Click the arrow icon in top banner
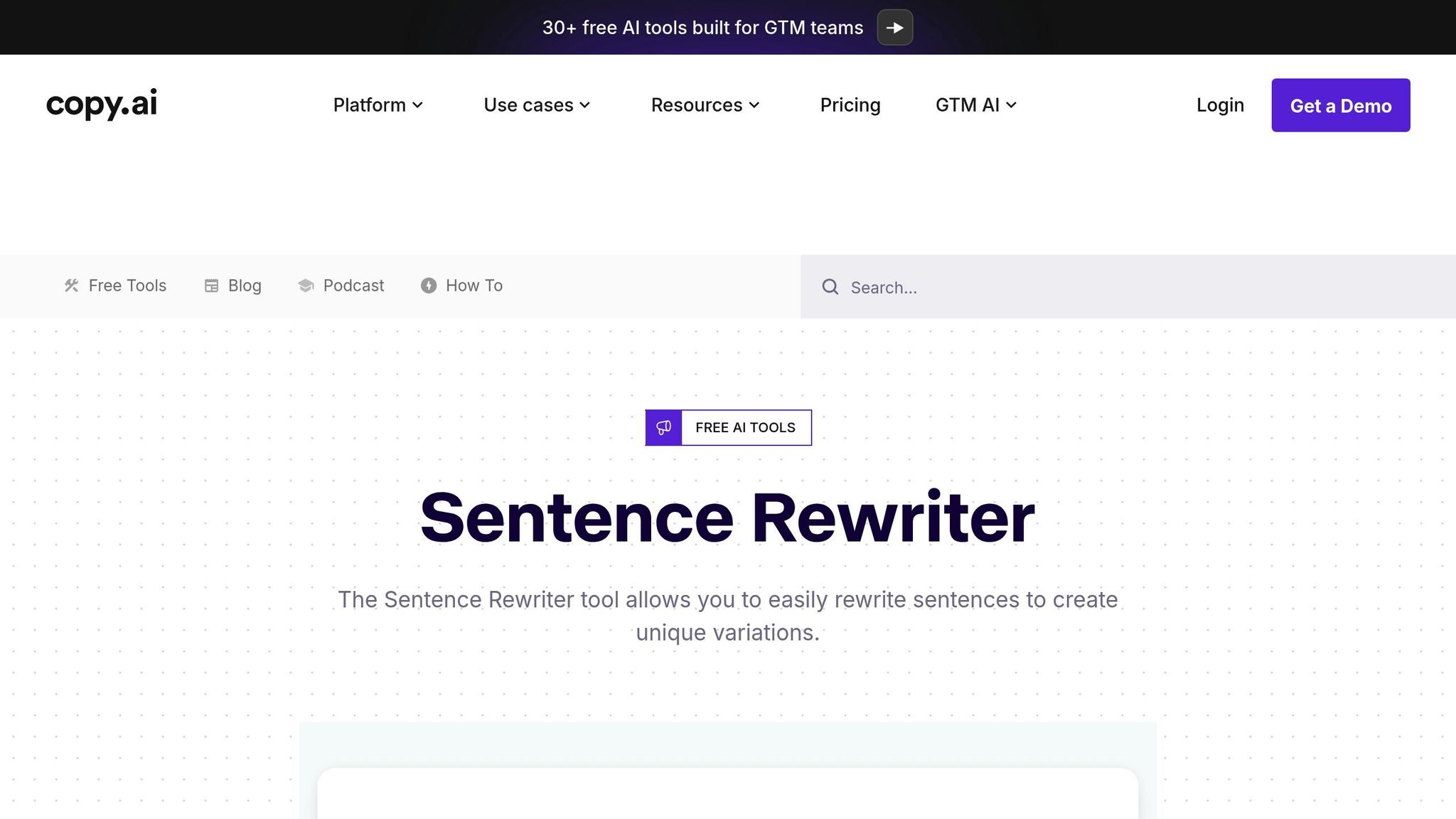 click(x=894, y=28)
